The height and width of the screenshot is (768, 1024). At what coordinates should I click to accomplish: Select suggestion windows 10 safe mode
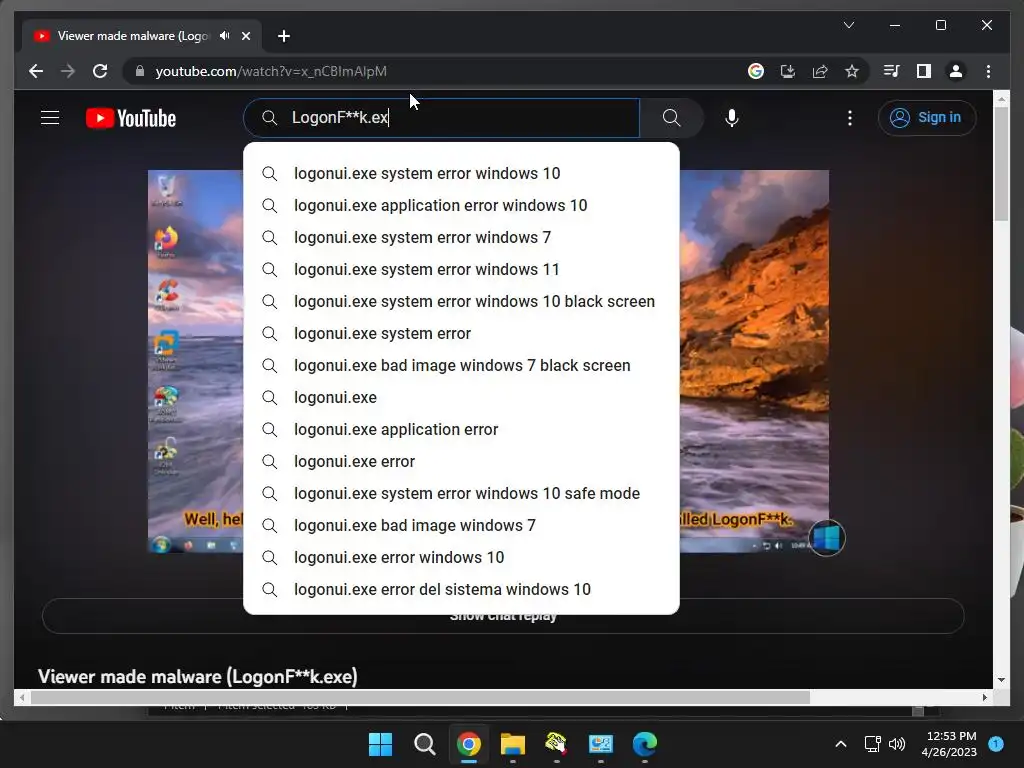[461, 493]
